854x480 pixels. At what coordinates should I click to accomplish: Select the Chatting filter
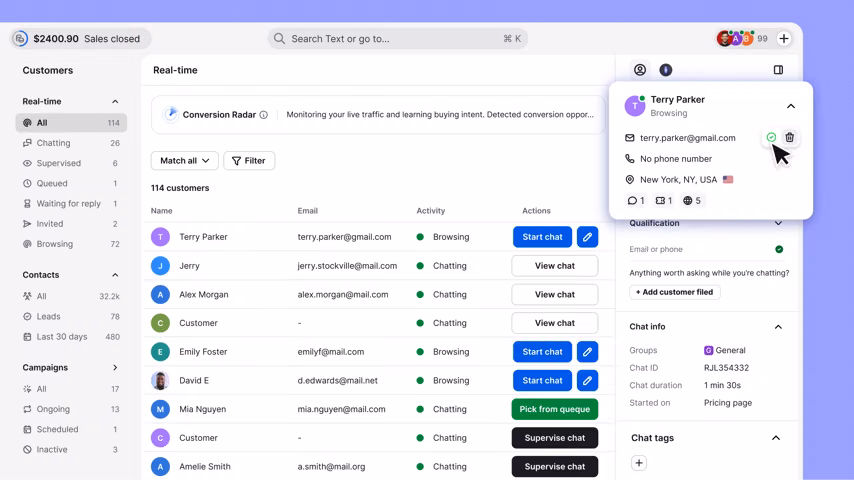pyautogui.click(x=71, y=143)
